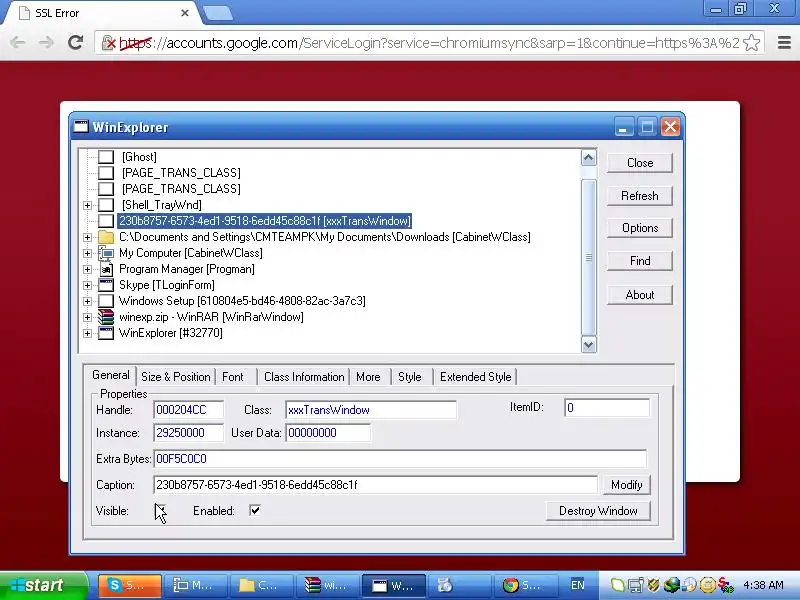Viewport: 800px width, 600px height.
Task: Bookmark the page with star icon
Action: [x=752, y=42]
